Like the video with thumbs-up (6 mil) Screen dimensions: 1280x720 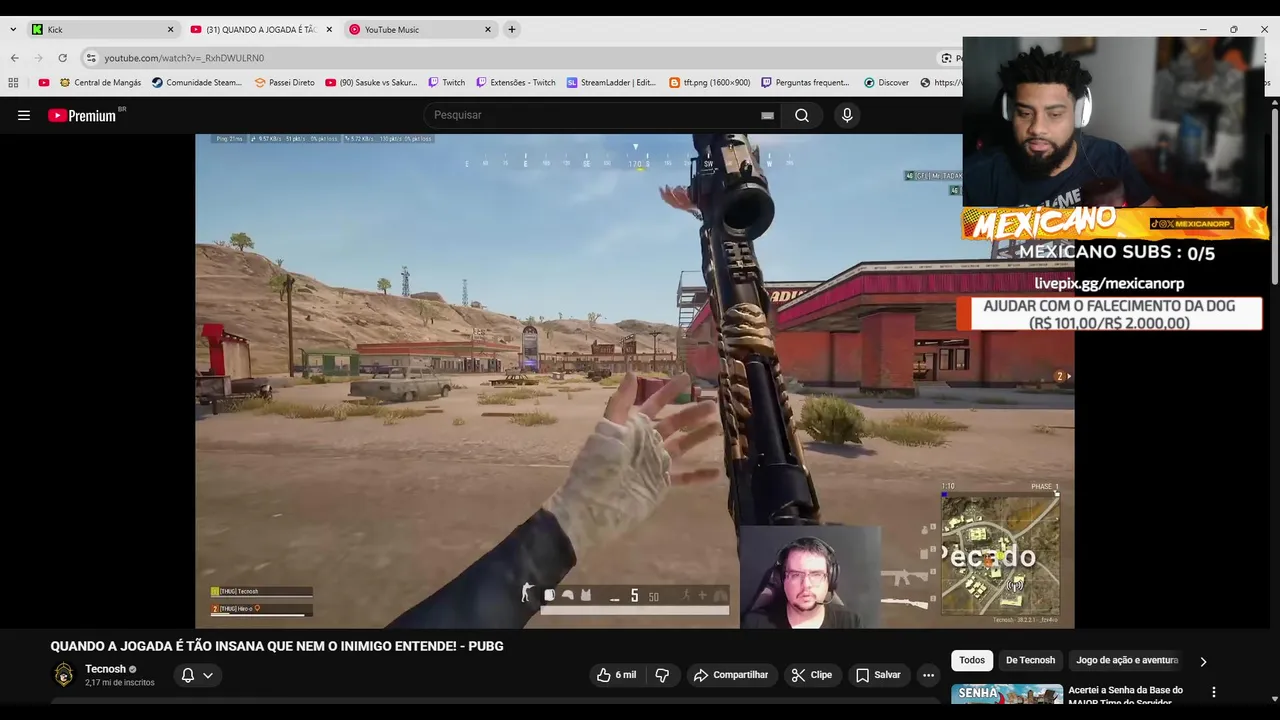tap(616, 675)
